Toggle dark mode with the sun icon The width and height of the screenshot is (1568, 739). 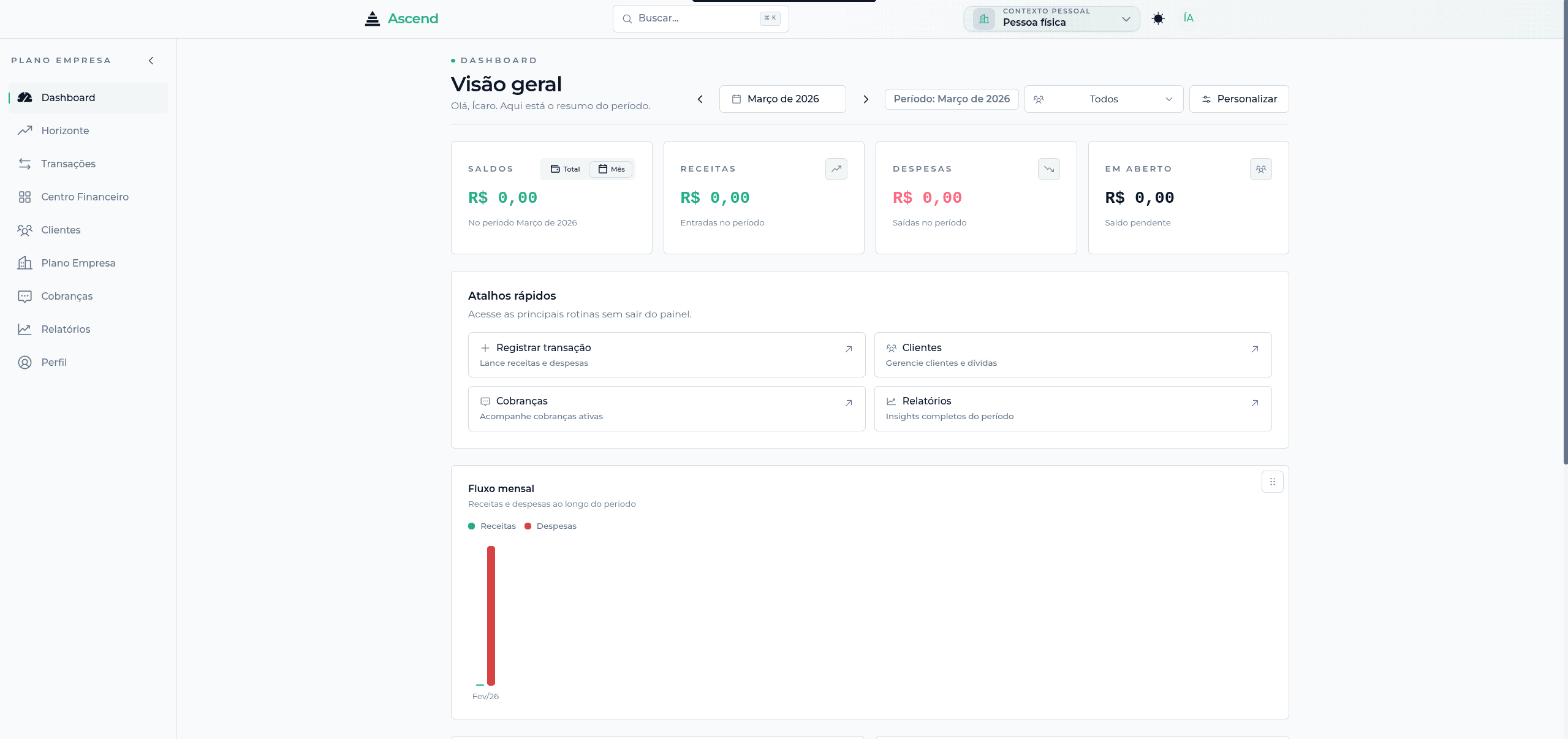1158,18
